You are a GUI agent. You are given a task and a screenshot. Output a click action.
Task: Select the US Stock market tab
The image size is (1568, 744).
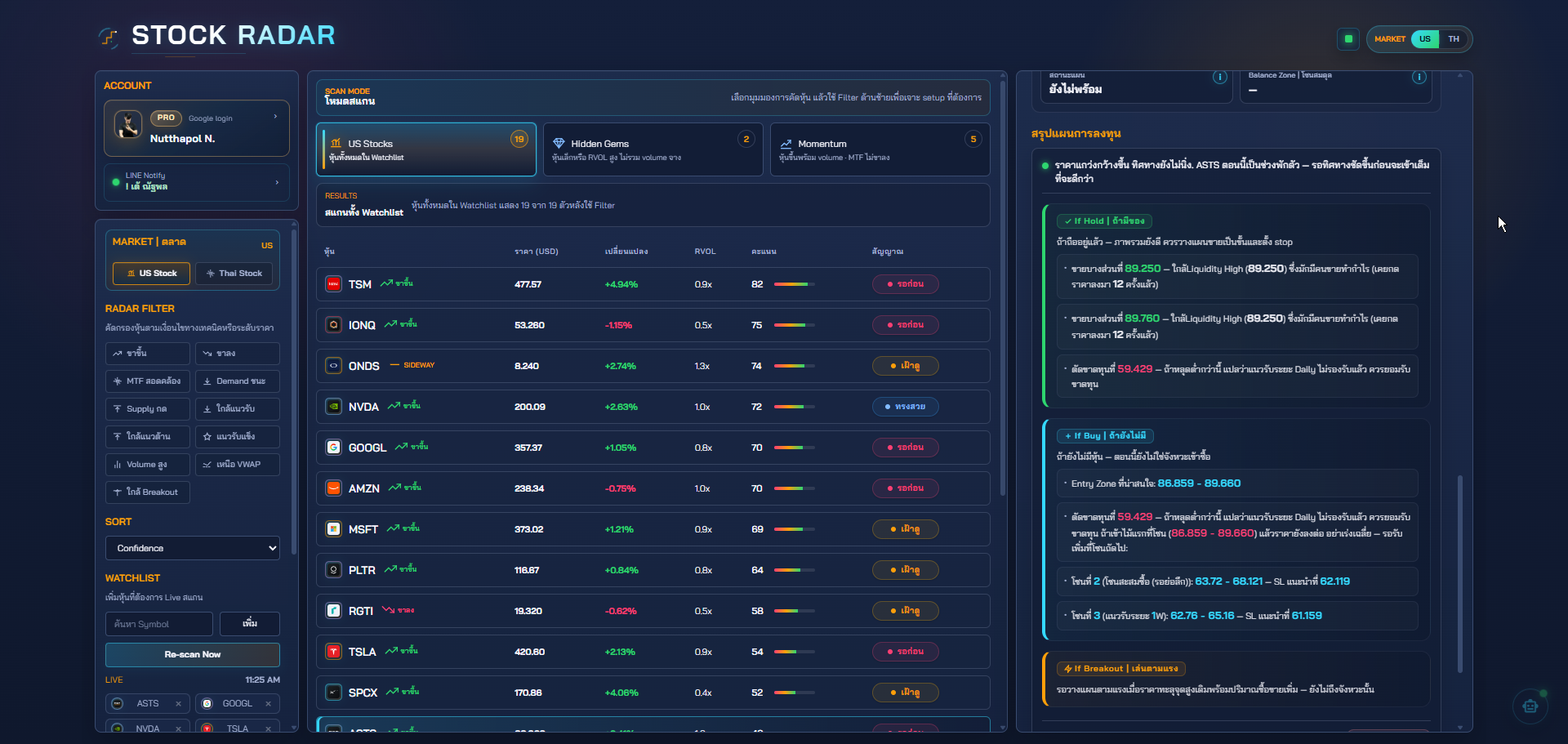pyautogui.click(x=152, y=274)
